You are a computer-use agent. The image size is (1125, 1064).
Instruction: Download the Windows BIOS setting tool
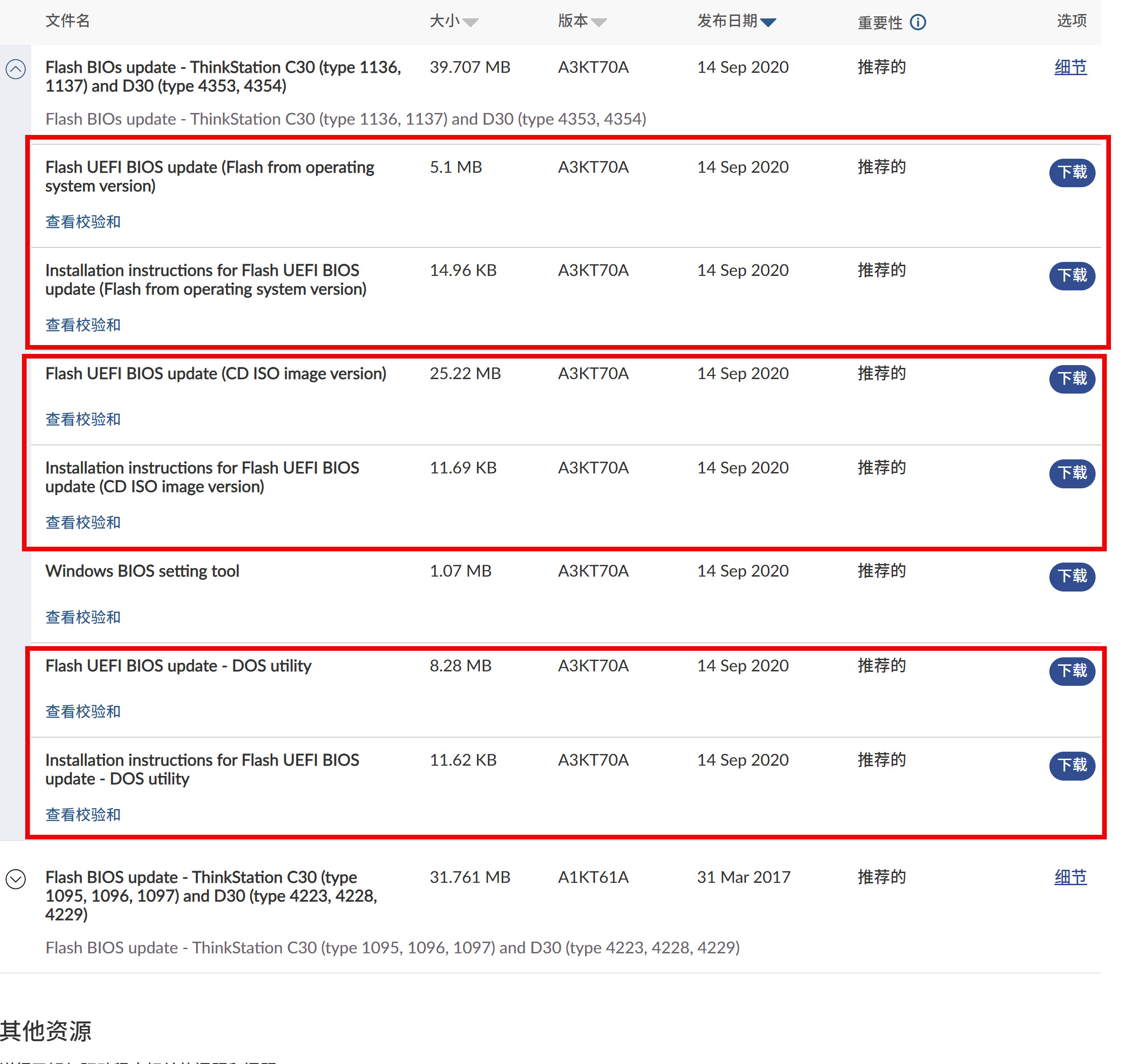tap(1072, 576)
